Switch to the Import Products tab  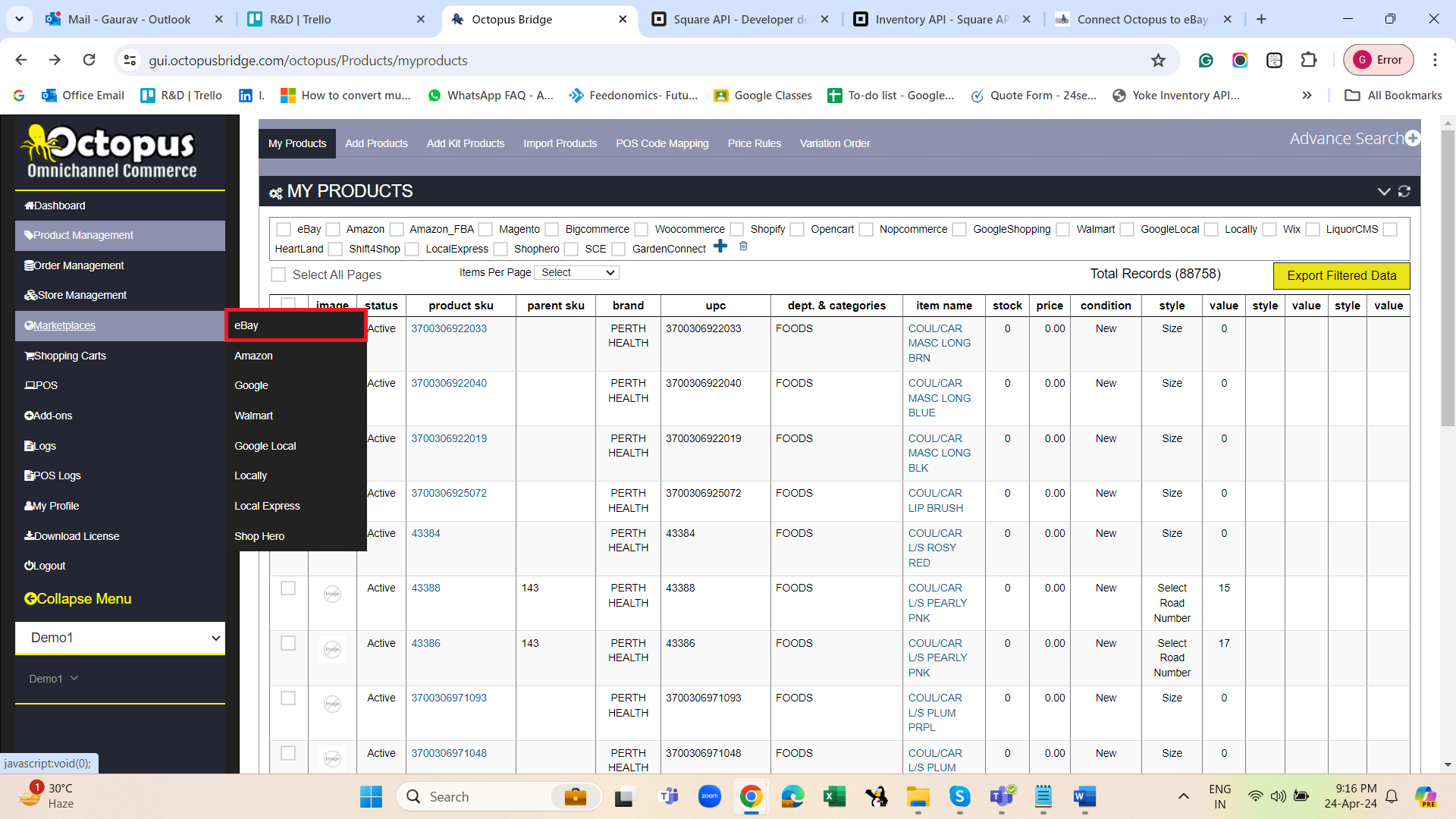click(x=560, y=143)
